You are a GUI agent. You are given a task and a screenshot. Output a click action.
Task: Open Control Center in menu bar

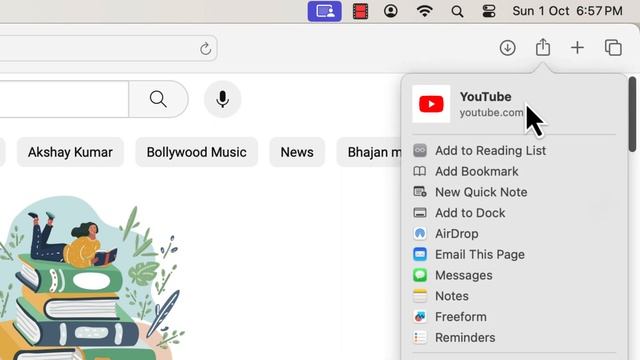(489, 11)
